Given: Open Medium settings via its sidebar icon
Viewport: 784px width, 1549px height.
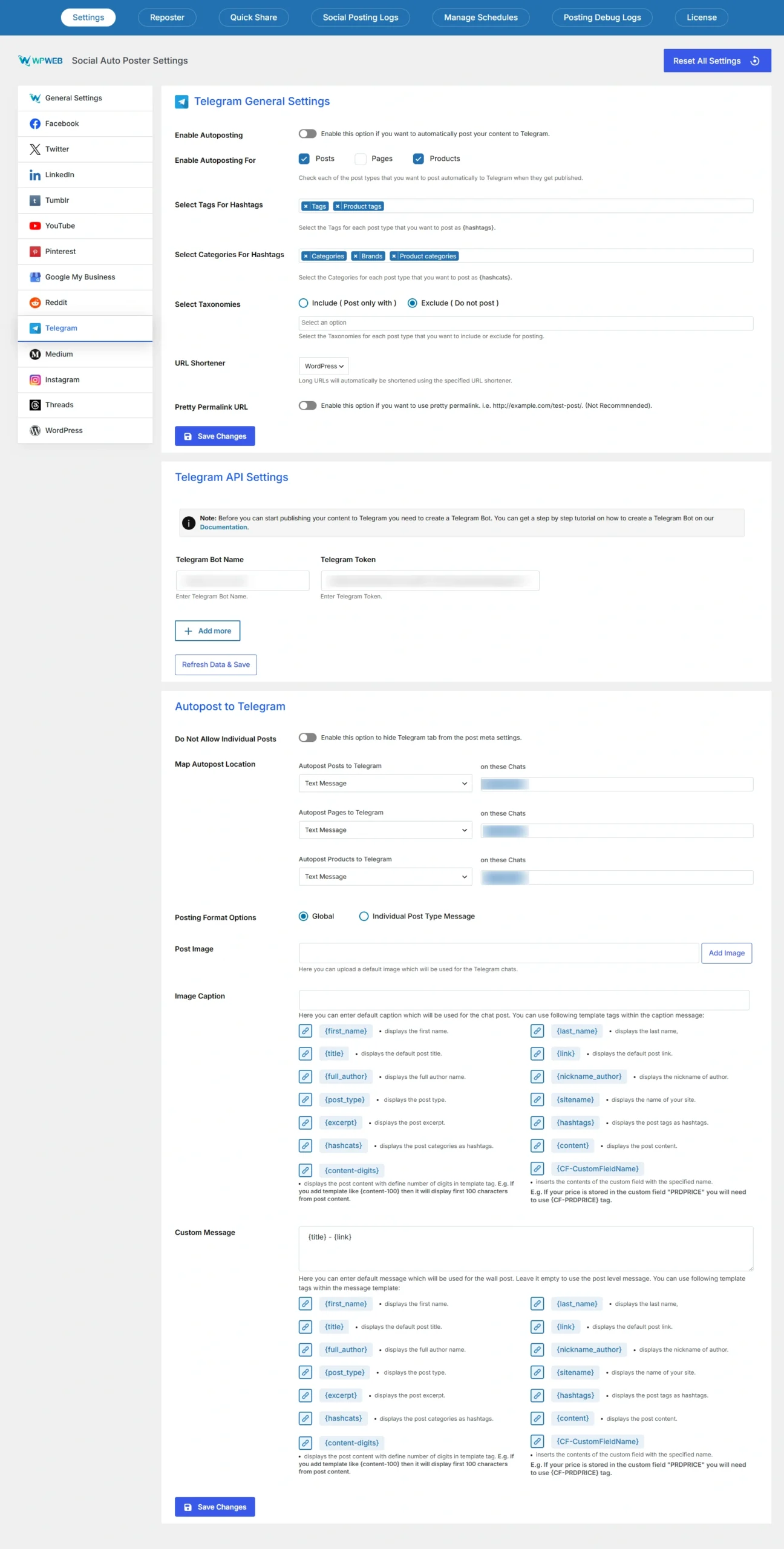Looking at the screenshot, I should pos(35,354).
